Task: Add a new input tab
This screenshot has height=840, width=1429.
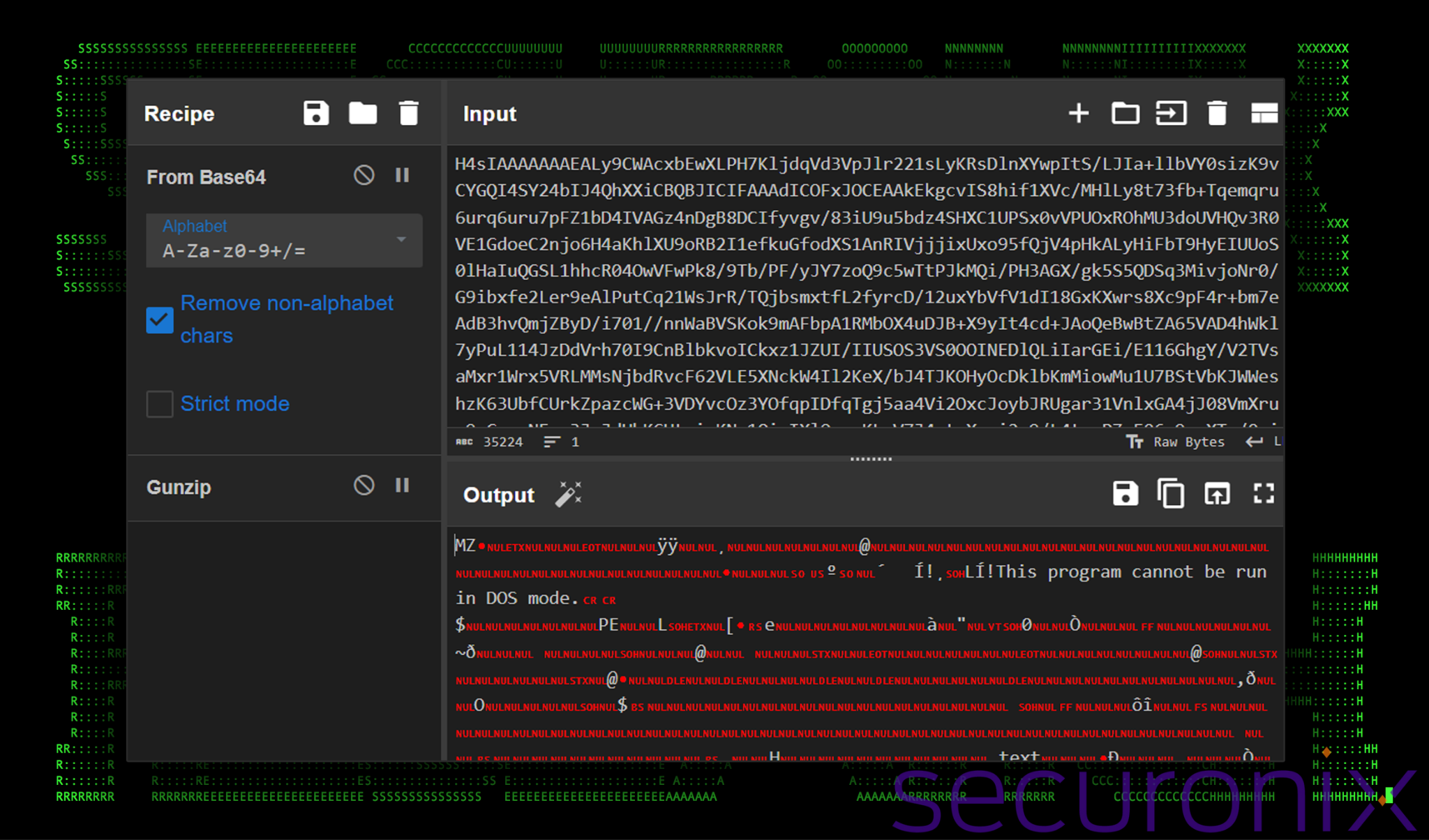Action: pyautogui.click(x=1079, y=113)
